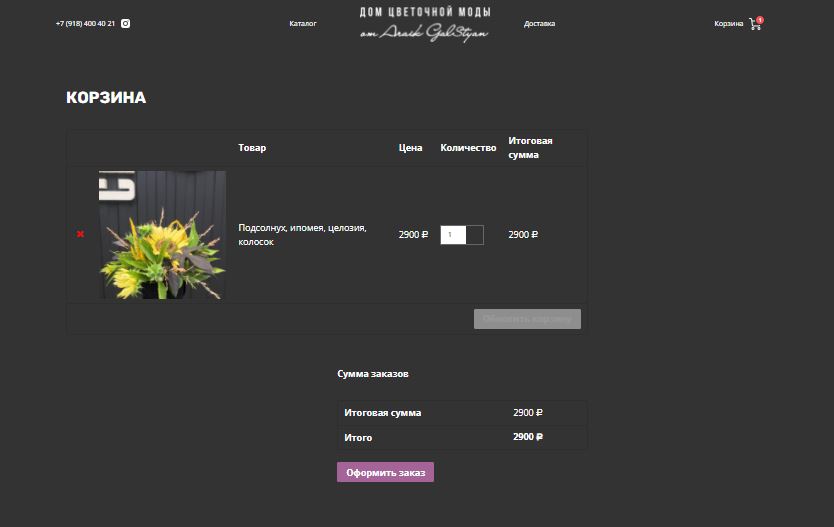The width and height of the screenshot is (834, 527).
Task: Open the Instagram icon in header
Action: click(x=126, y=23)
